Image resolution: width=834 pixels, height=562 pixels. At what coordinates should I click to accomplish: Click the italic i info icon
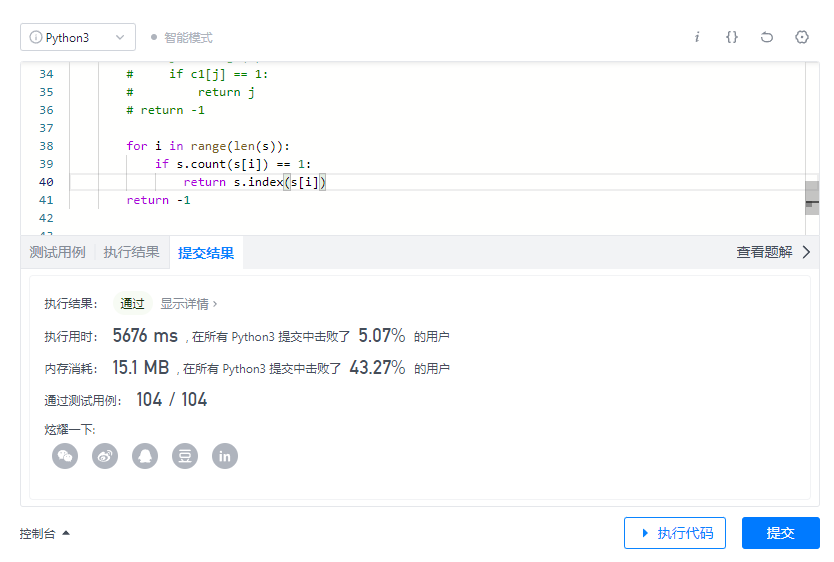(697, 37)
